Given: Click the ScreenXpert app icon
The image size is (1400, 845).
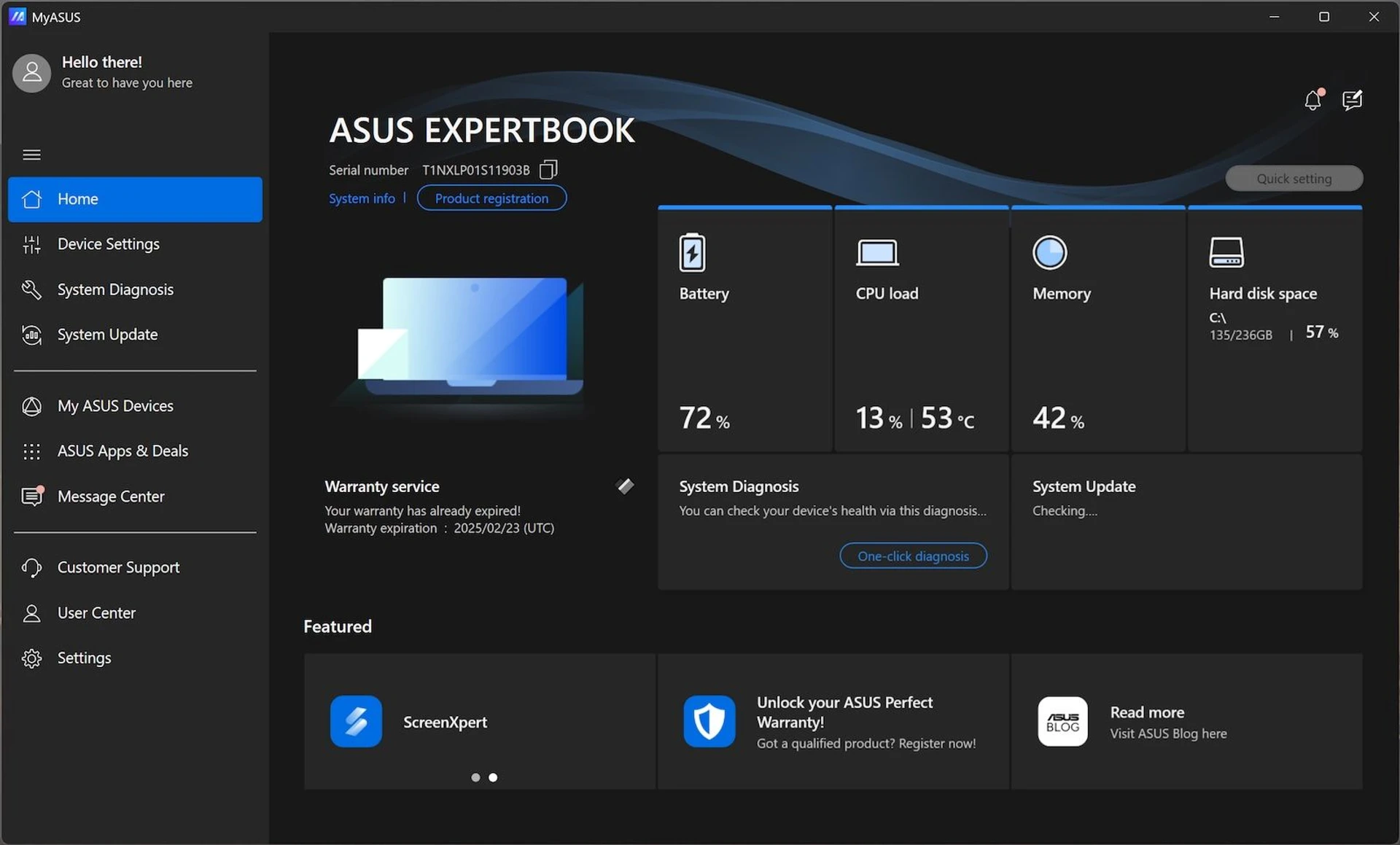Looking at the screenshot, I should pyautogui.click(x=356, y=721).
